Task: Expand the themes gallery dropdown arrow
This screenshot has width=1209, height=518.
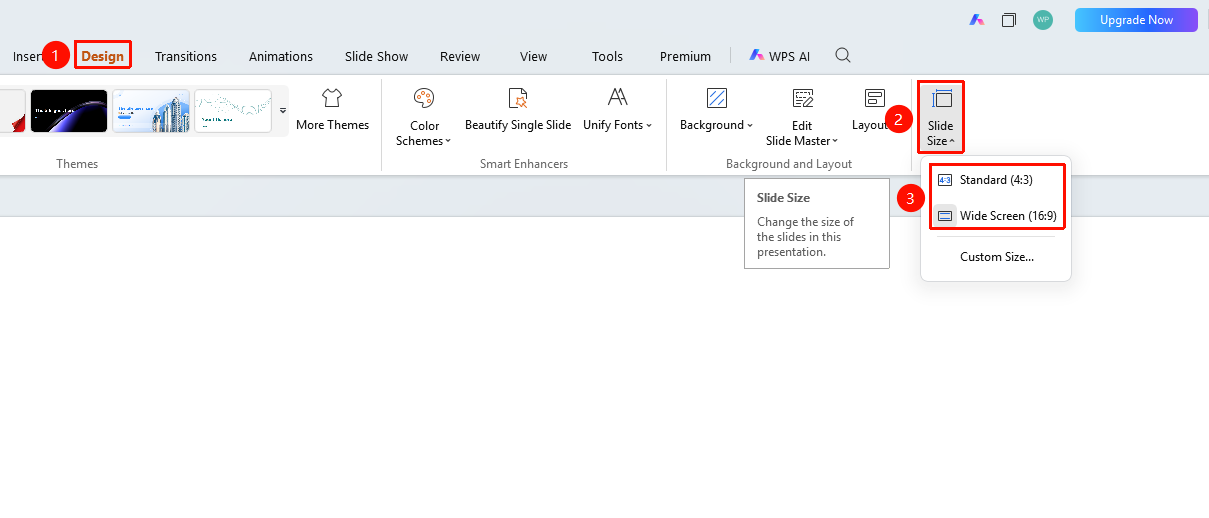Action: (282, 110)
